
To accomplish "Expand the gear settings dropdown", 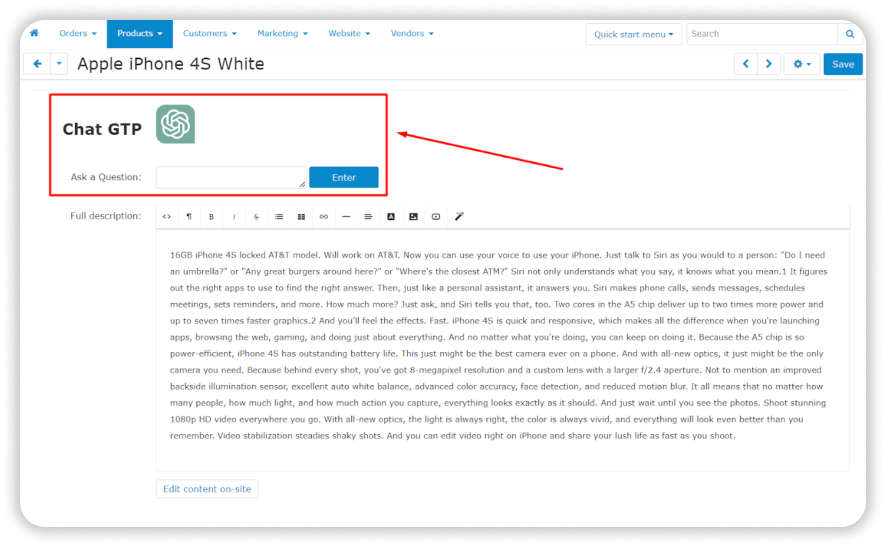I will (801, 64).
